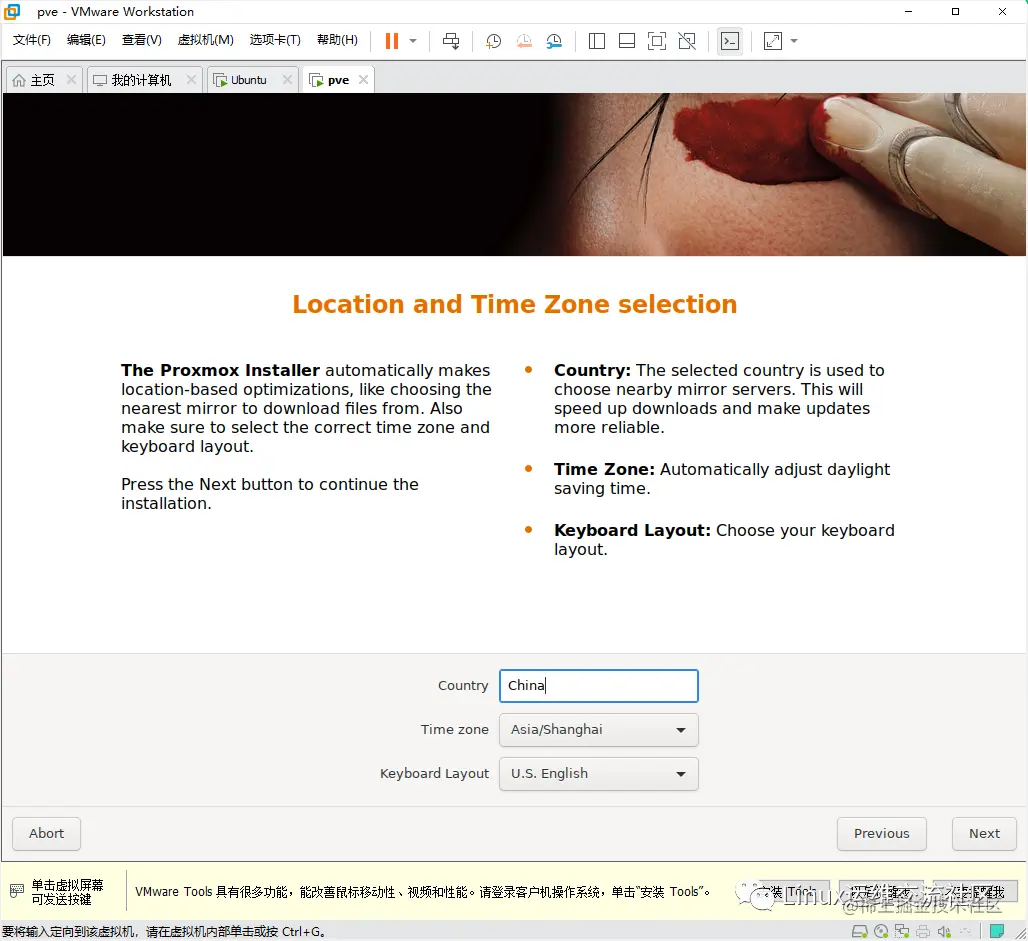Click the network adapter status icon

click(x=902, y=931)
